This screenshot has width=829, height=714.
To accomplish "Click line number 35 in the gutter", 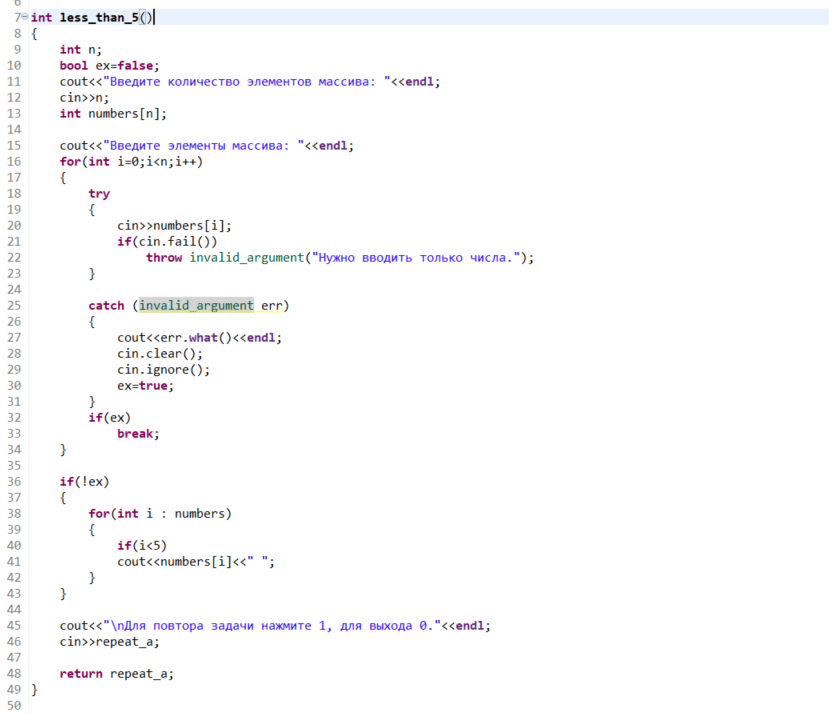I will click(x=14, y=465).
